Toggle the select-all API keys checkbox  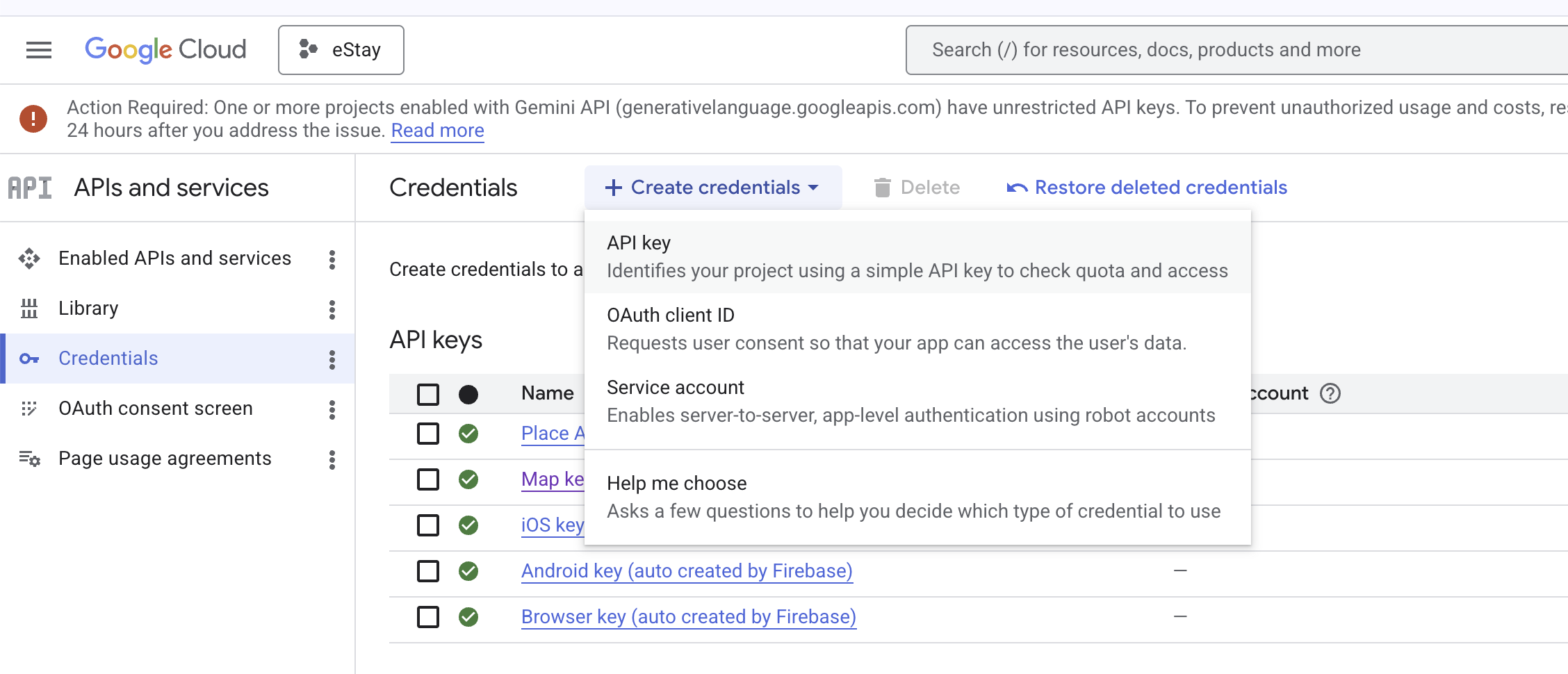(428, 394)
